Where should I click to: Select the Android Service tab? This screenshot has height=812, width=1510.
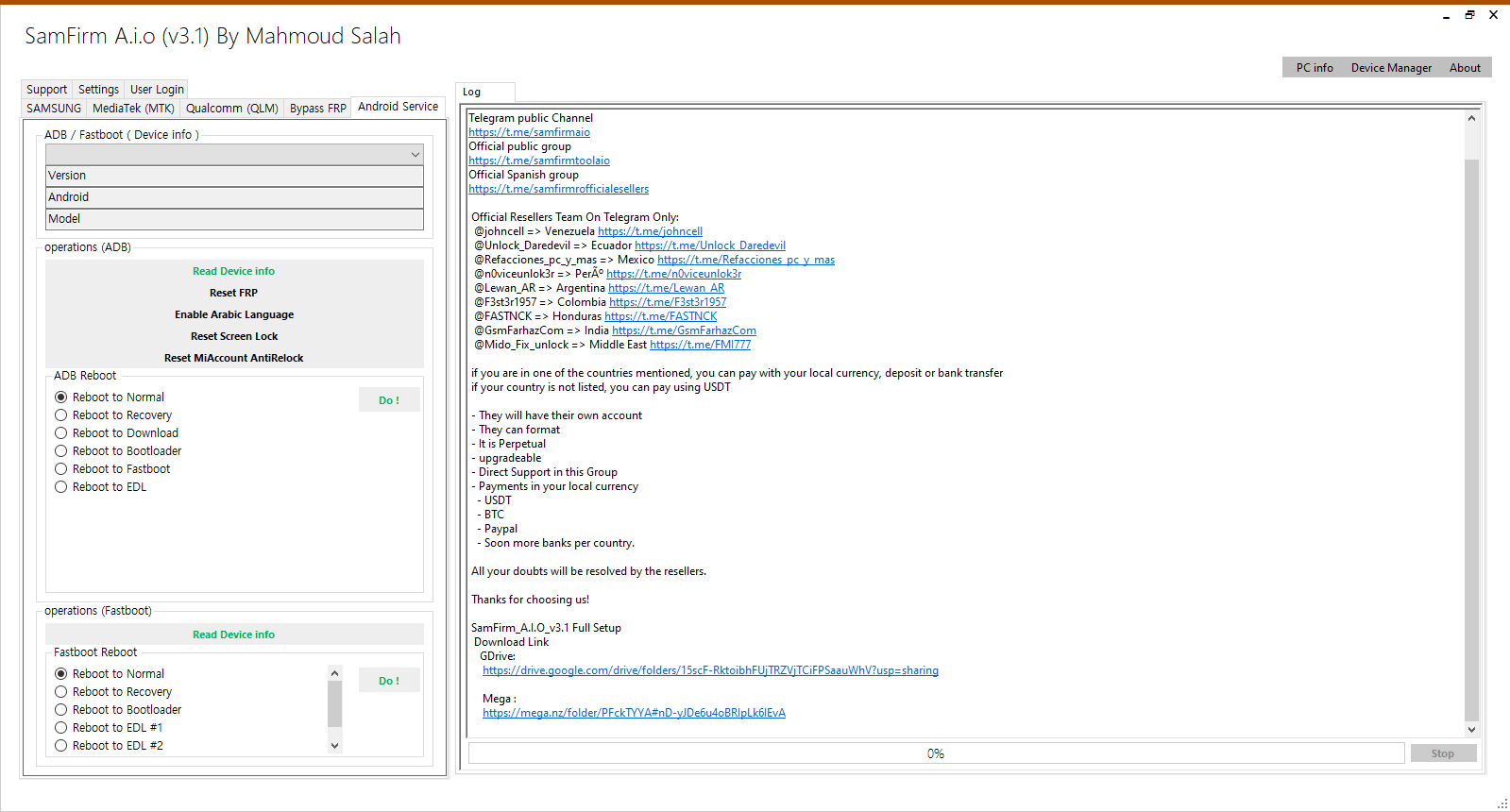point(398,107)
